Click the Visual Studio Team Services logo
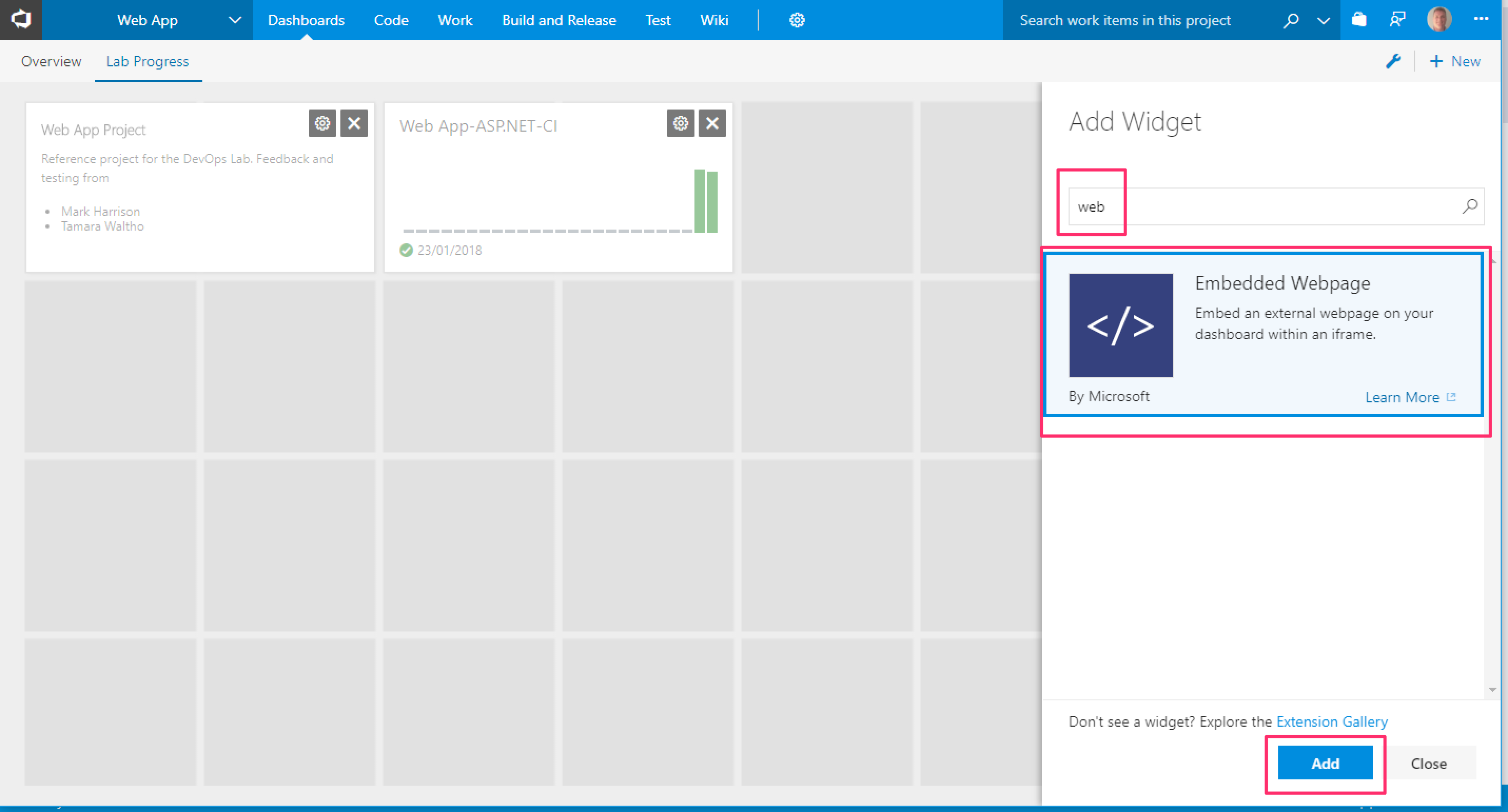This screenshot has width=1508, height=812. pos(21,19)
